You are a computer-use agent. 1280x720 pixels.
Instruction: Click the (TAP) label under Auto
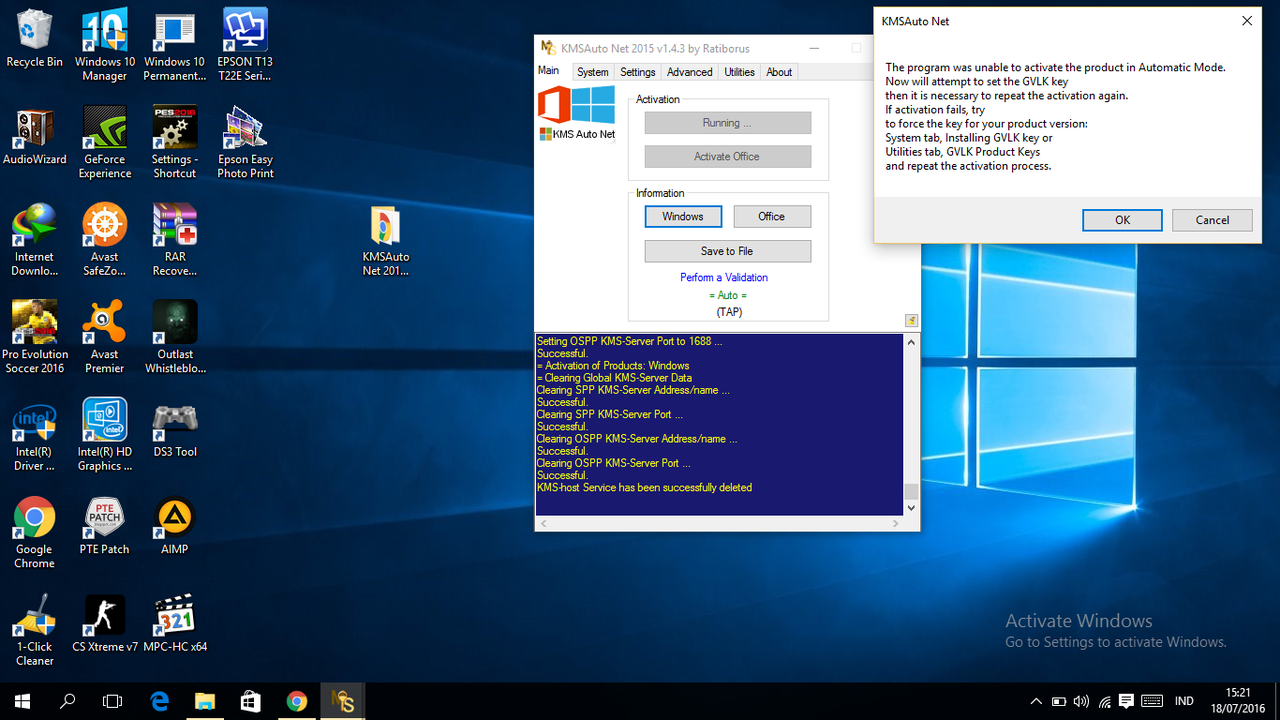[728, 312]
